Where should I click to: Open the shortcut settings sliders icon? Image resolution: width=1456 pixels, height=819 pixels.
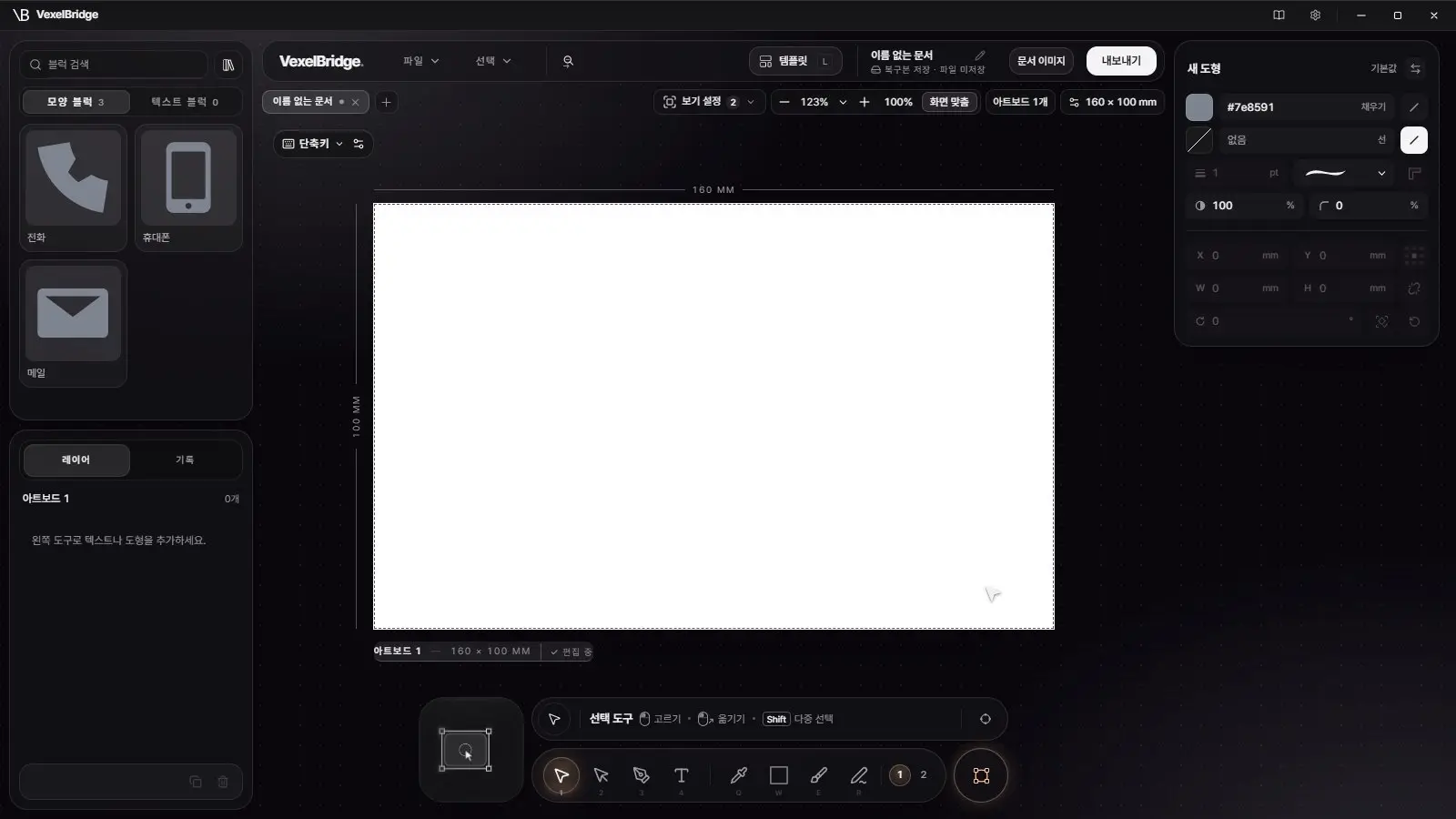(359, 144)
